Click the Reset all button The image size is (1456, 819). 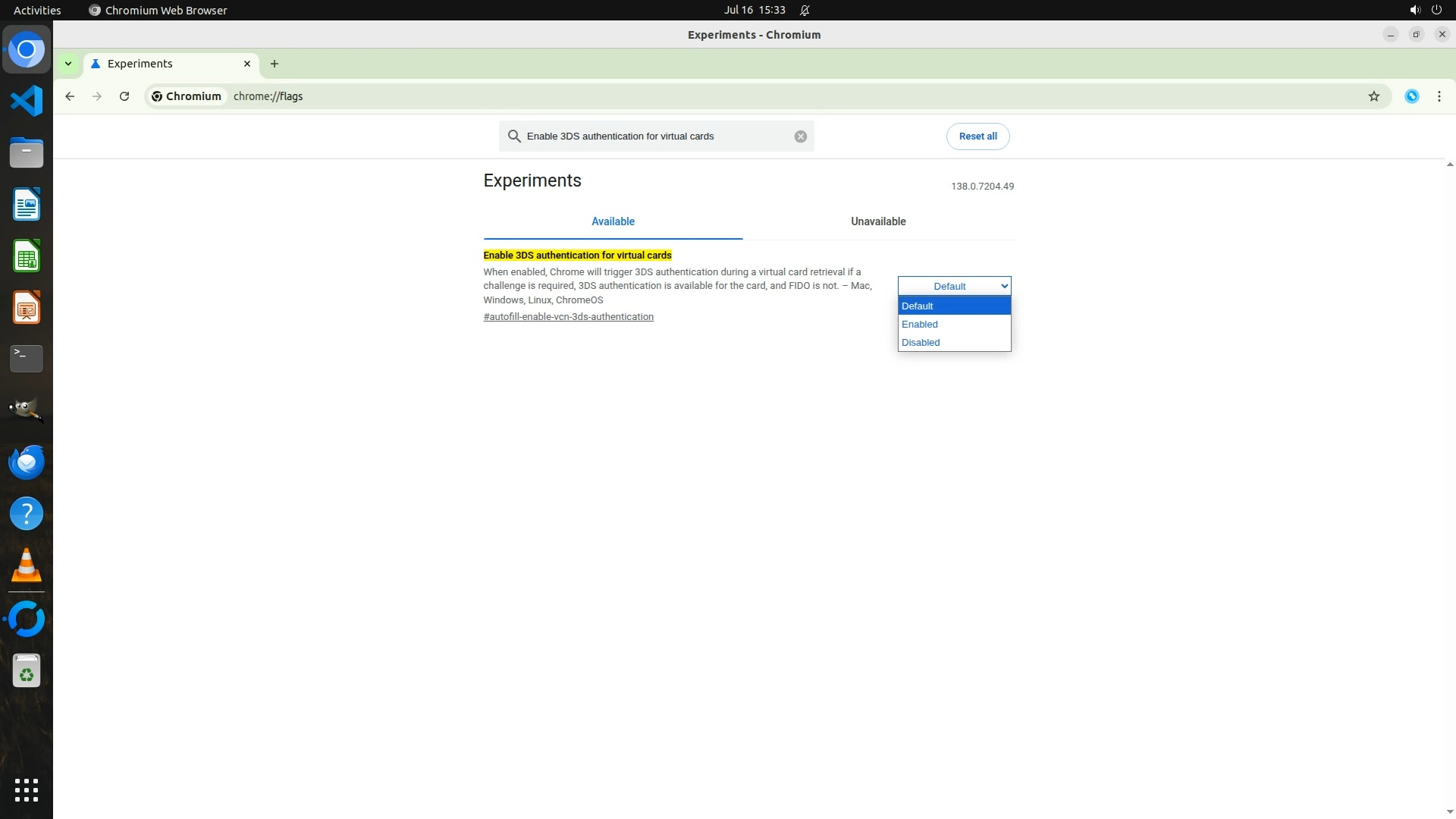click(977, 136)
